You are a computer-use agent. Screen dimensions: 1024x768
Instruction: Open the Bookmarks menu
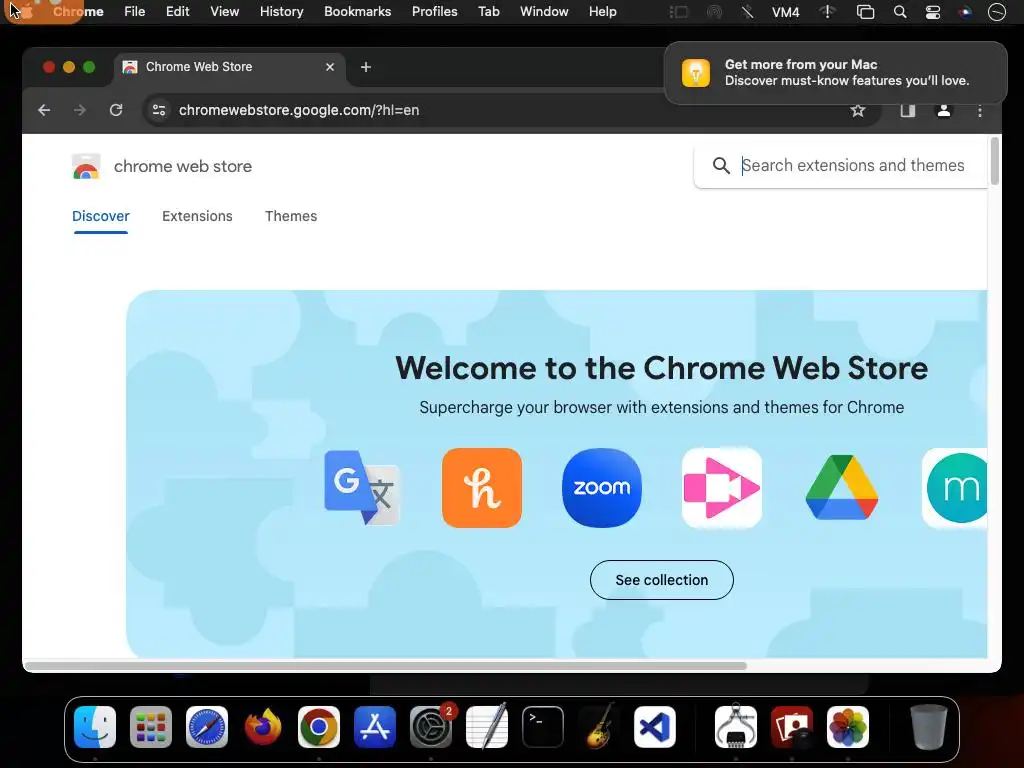coord(358,12)
